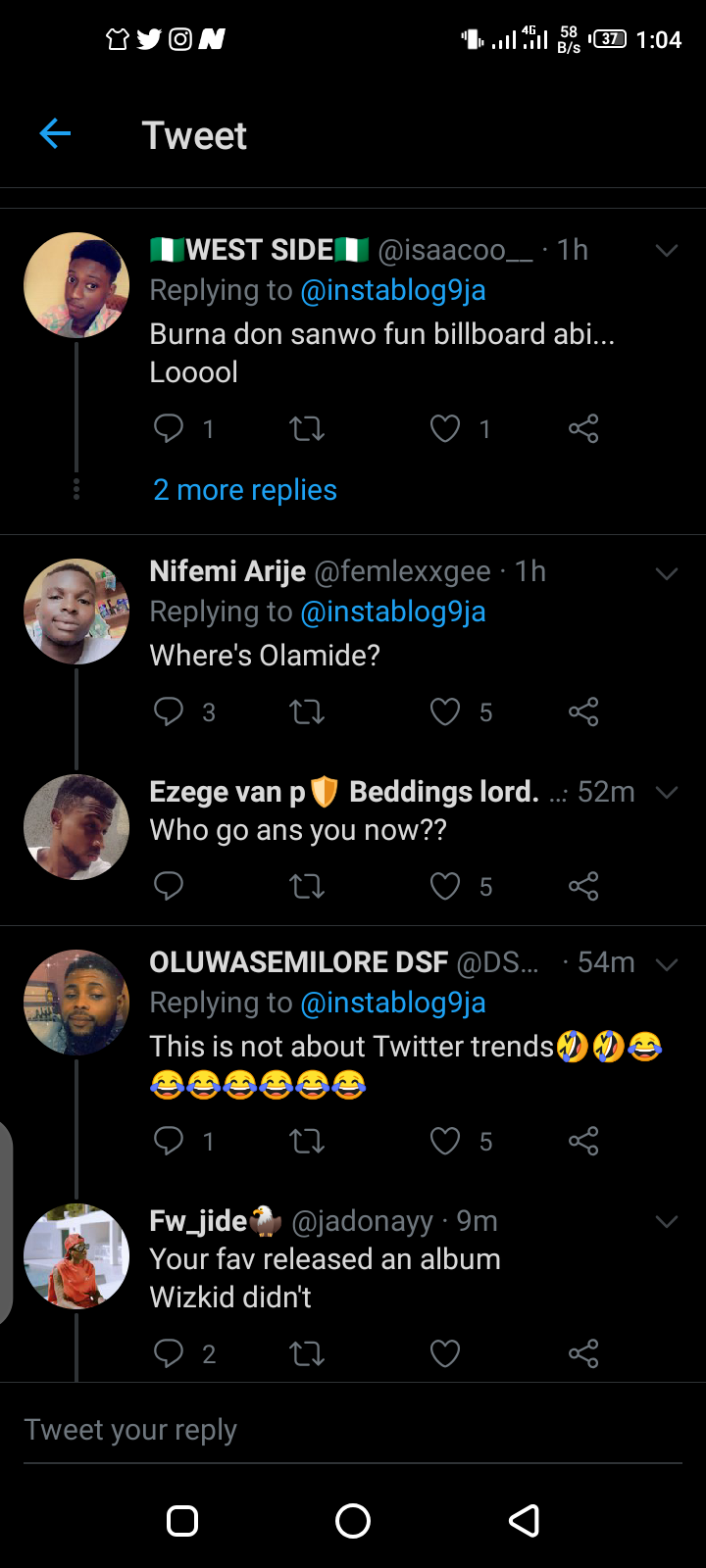Like Fw_jide's "Your fav released" tweet
Viewport: 706px width, 1568px height.
(445, 1353)
